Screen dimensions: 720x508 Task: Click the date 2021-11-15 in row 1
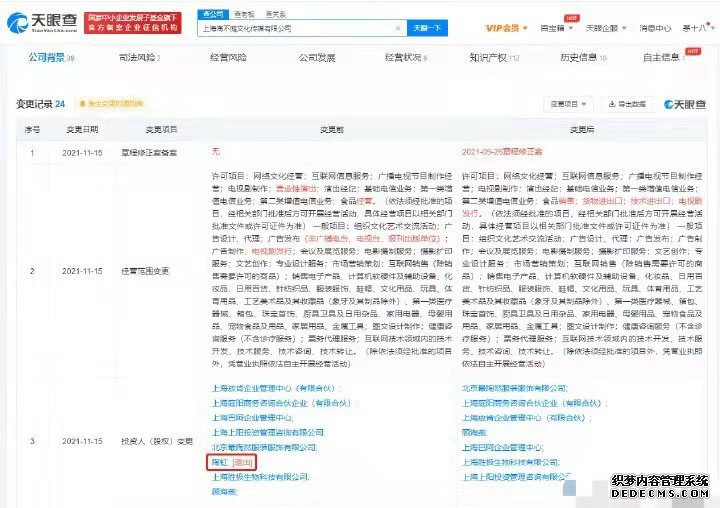[82, 152]
